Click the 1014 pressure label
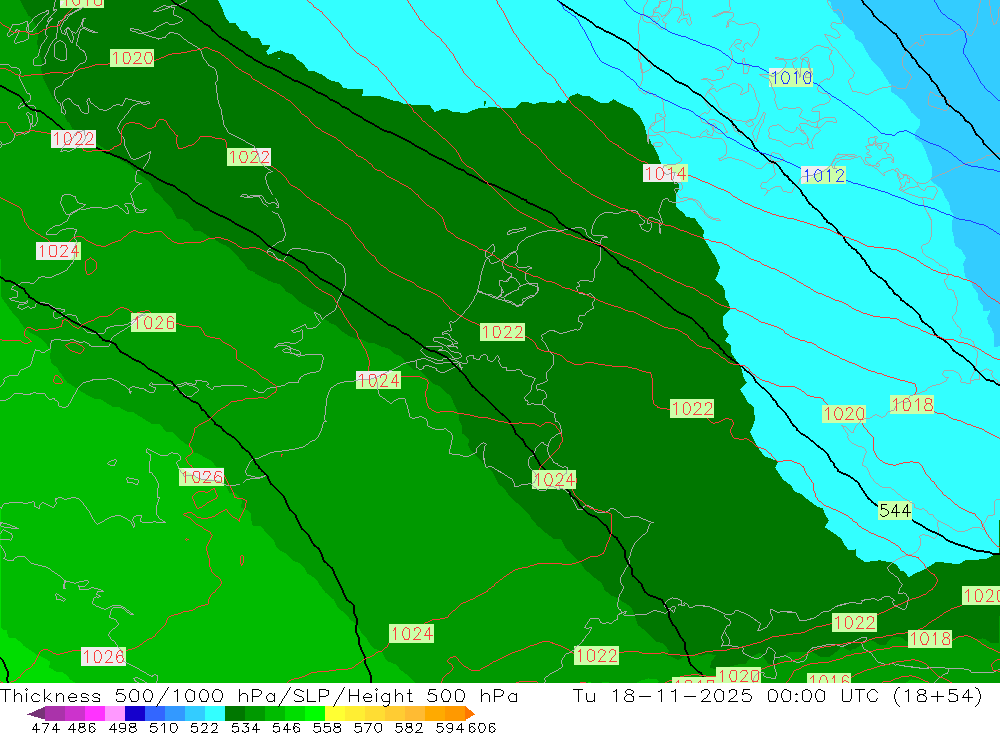 [665, 173]
